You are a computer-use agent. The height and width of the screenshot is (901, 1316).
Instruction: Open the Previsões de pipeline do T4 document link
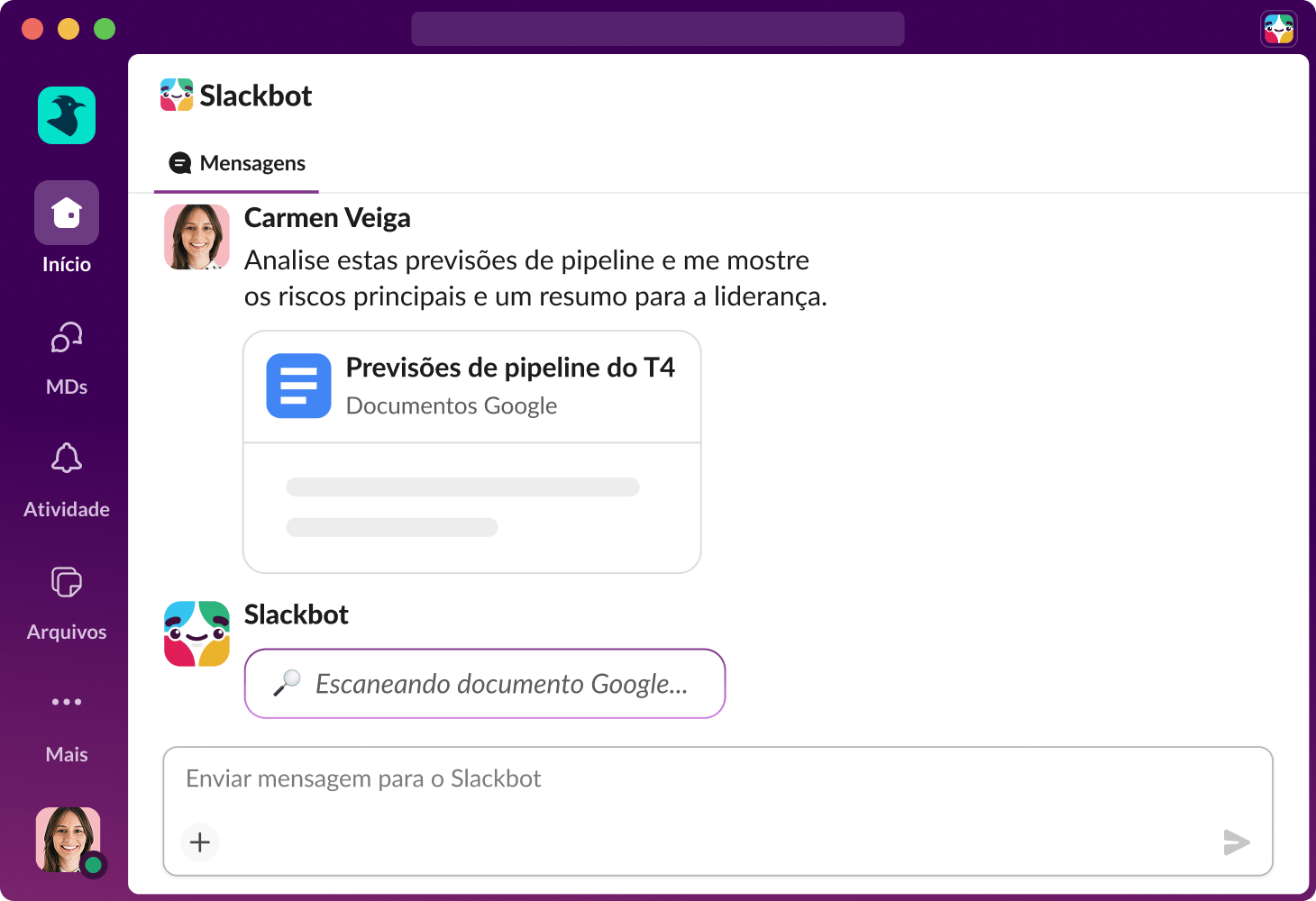(511, 368)
